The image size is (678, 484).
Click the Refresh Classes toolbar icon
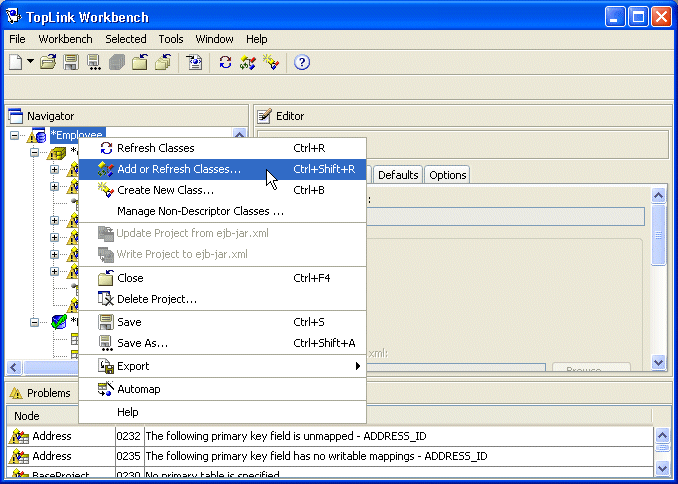(225, 62)
